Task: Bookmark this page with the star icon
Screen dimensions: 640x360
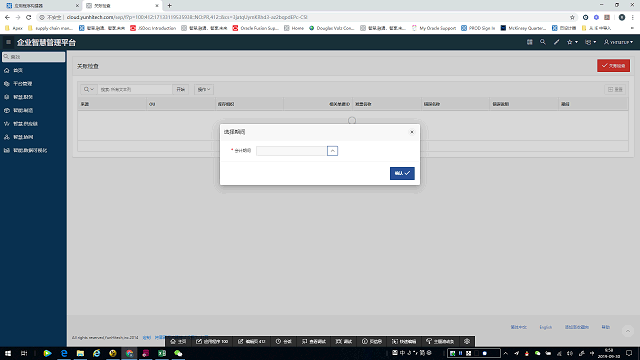Action: (572, 17)
